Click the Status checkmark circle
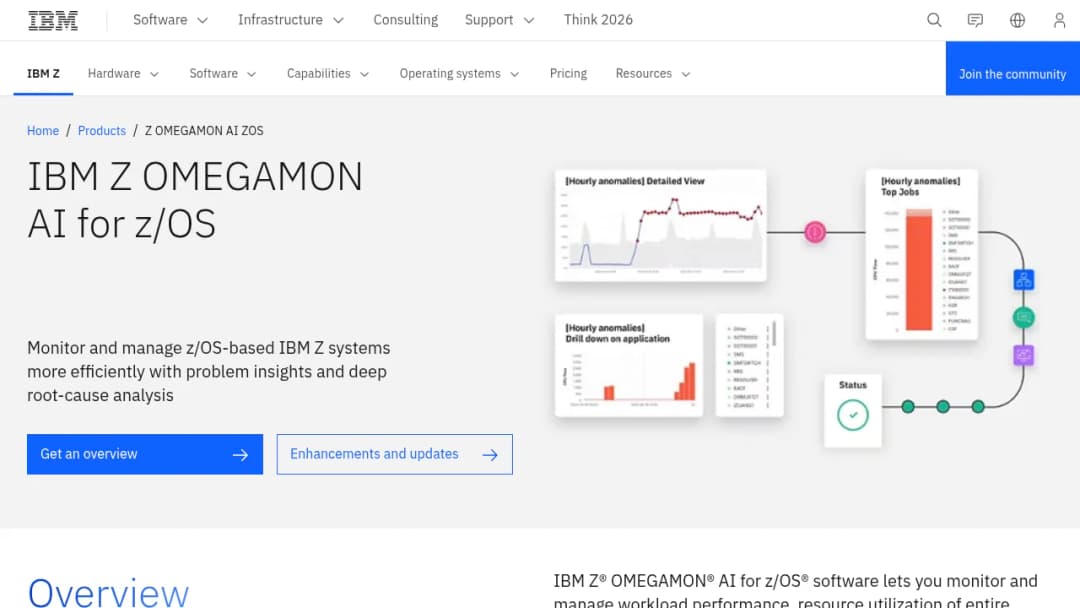The width and height of the screenshot is (1080, 608). click(x=853, y=415)
